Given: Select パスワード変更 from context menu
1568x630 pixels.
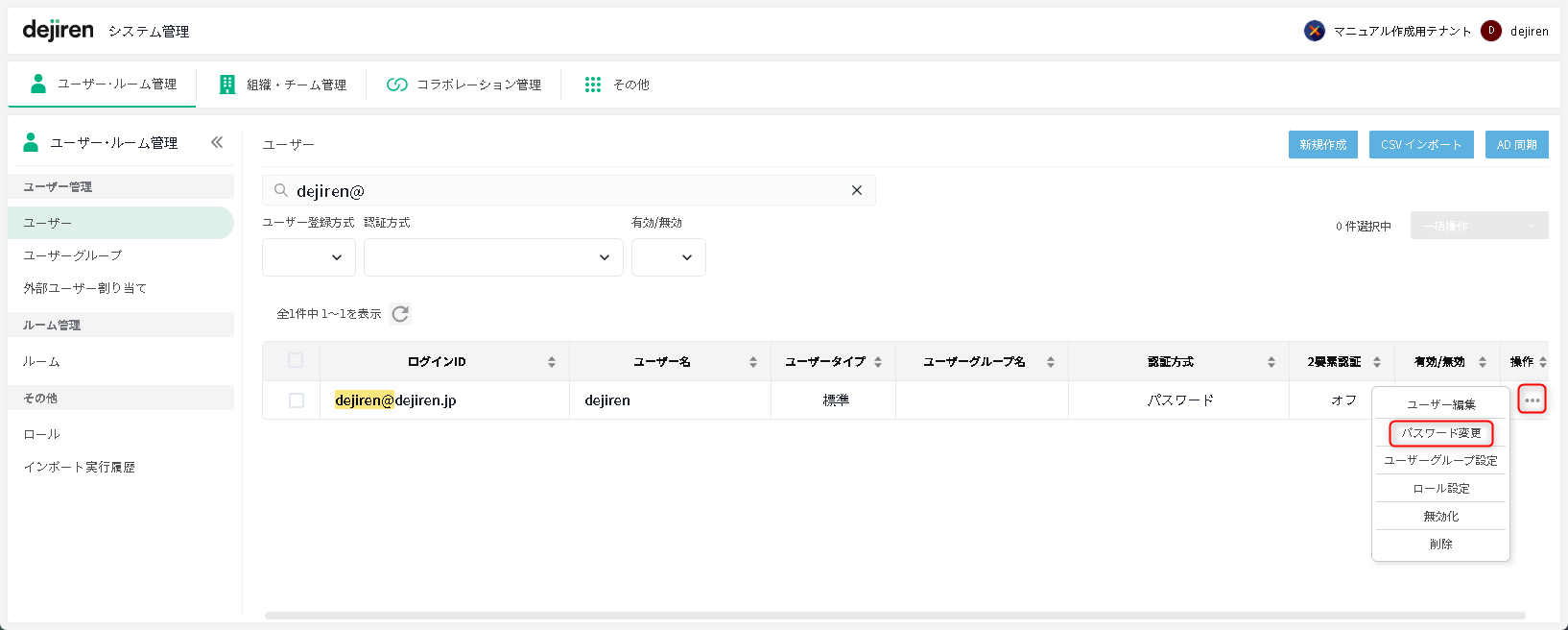Looking at the screenshot, I should (1440, 433).
